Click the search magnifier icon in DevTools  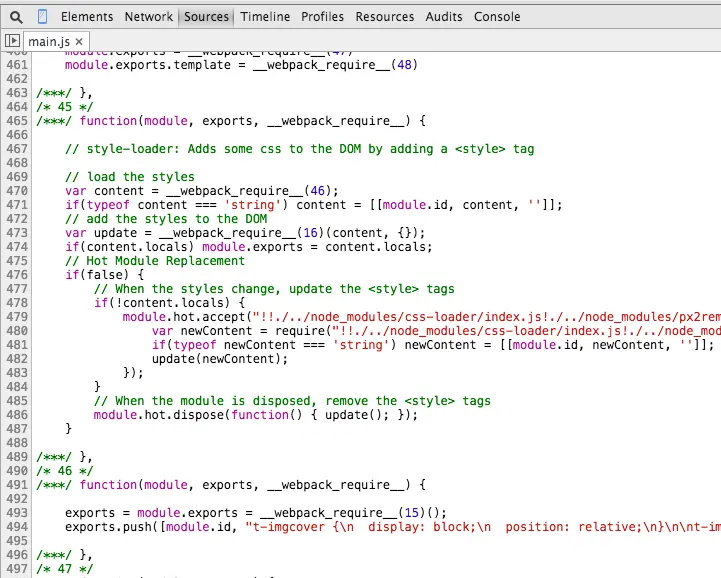pyautogui.click(x=16, y=17)
